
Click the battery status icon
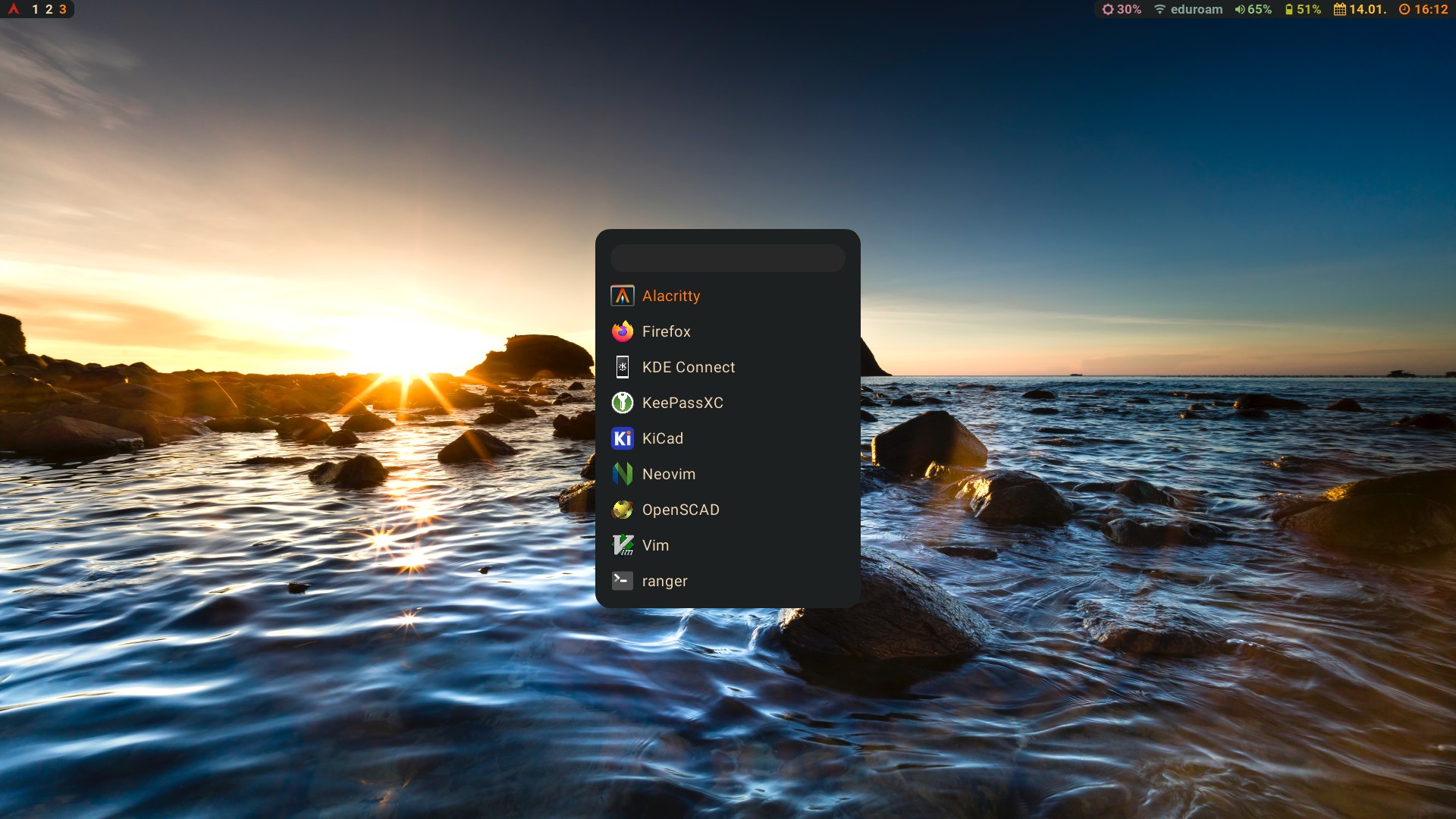1288,9
